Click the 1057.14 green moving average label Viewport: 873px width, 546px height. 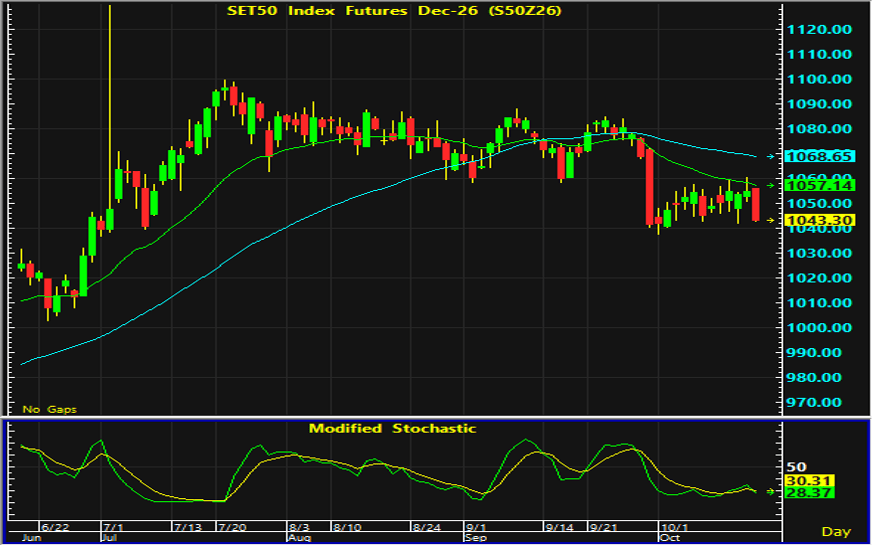click(819, 185)
